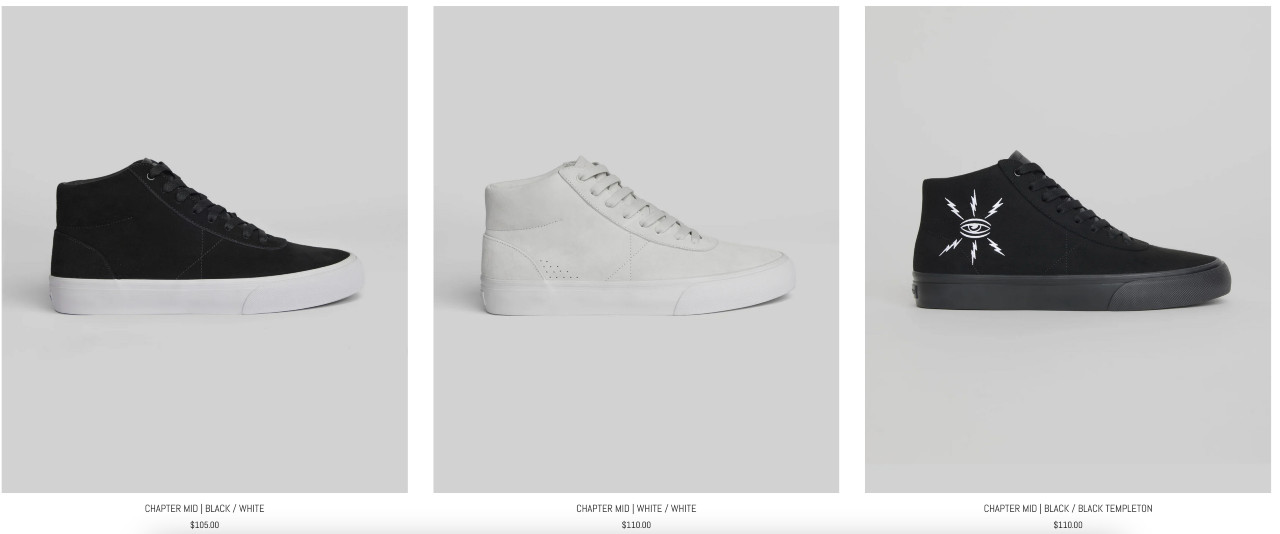Select the $110.00 price under Black Templeton
Screen dimensions: 1280x534
coord(1068,525)
